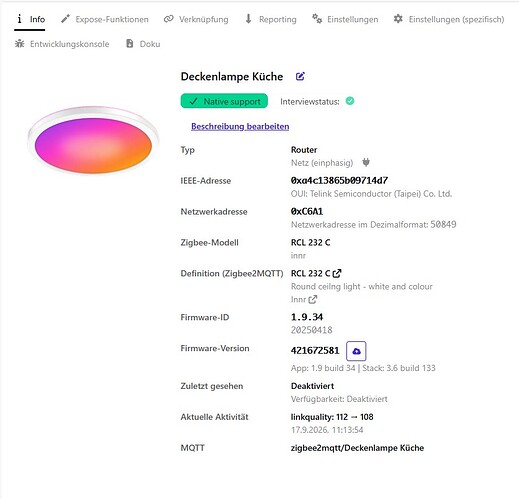Click the Round ceilng light description
This screenshot has width=519, height=499.
(x=362, y=286)
